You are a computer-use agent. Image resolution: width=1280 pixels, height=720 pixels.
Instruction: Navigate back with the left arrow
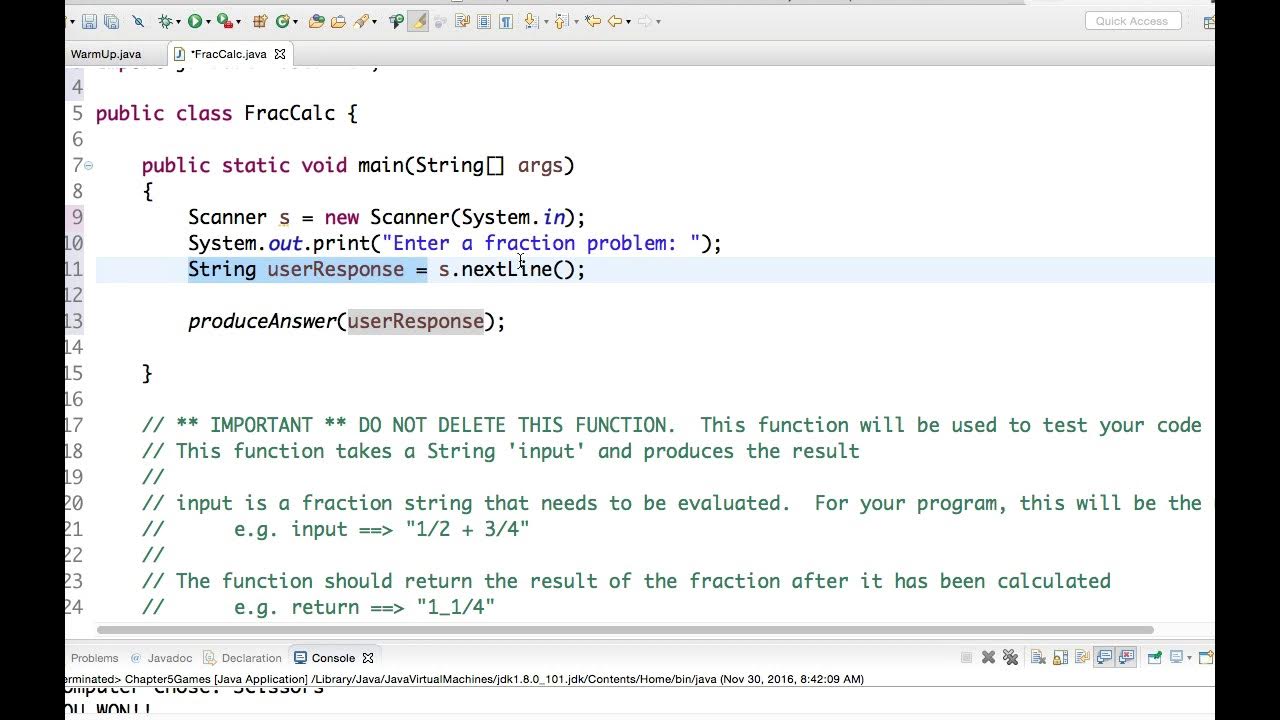pos(614,21)
